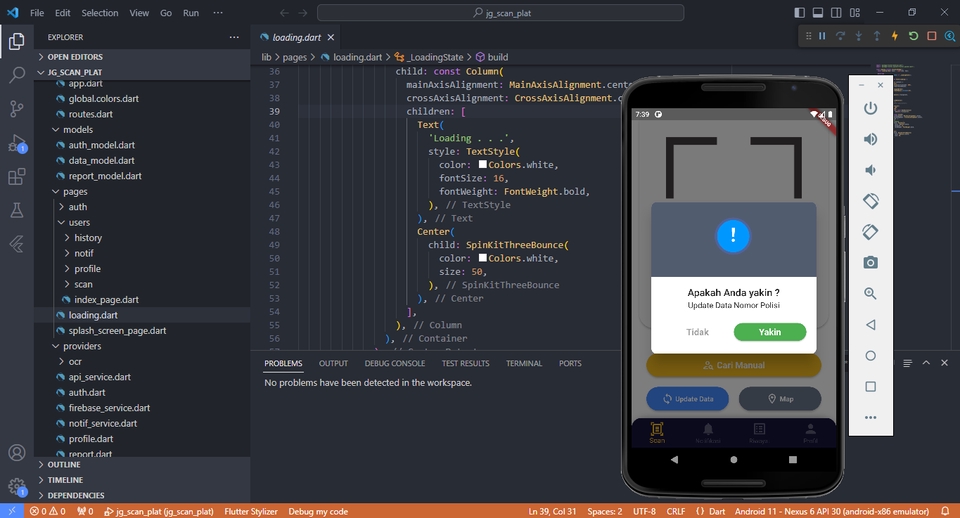Screen dimensions: 960x518
Task: Click emulator home circle button
Action: point(870,356)
